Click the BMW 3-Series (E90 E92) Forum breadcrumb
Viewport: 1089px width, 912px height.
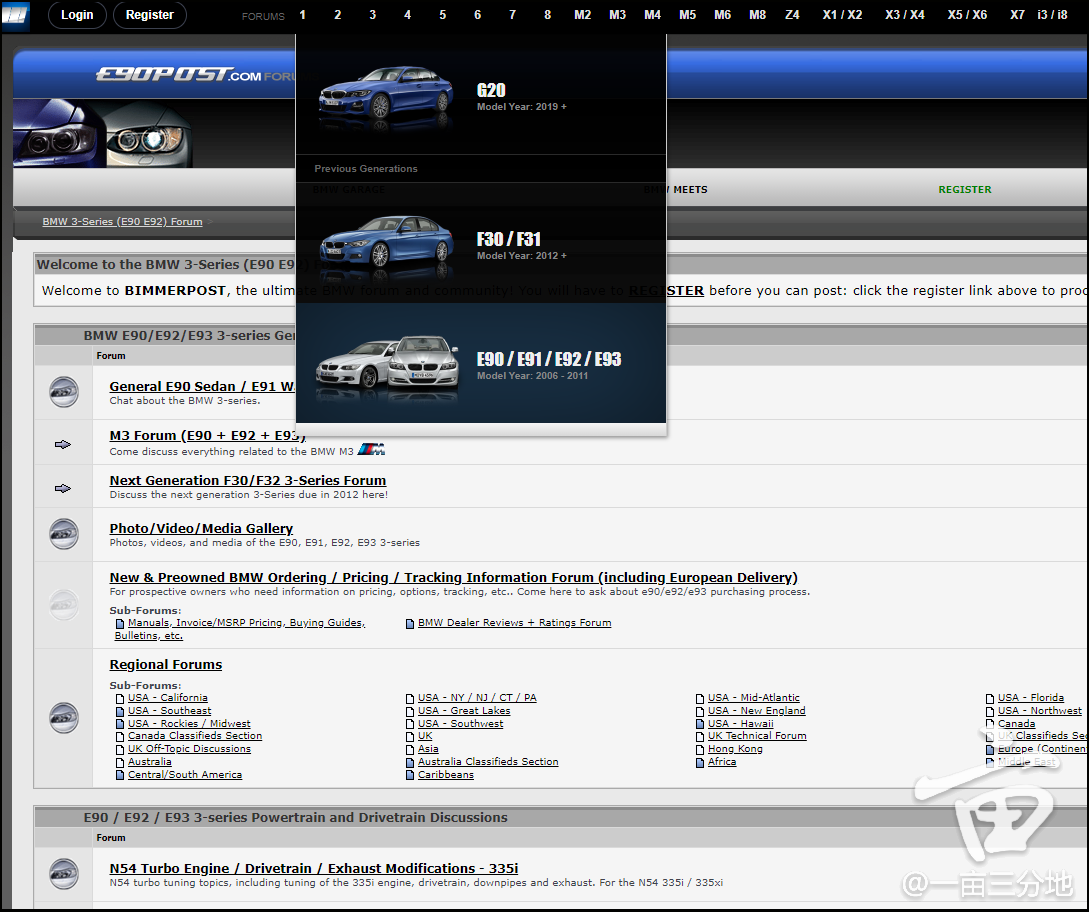coord(122,222)
